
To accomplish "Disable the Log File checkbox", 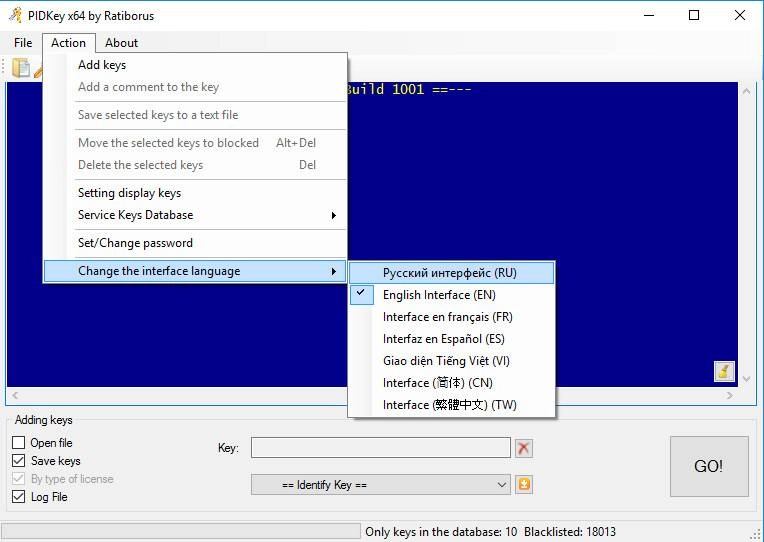I will (x=19, y=497).
